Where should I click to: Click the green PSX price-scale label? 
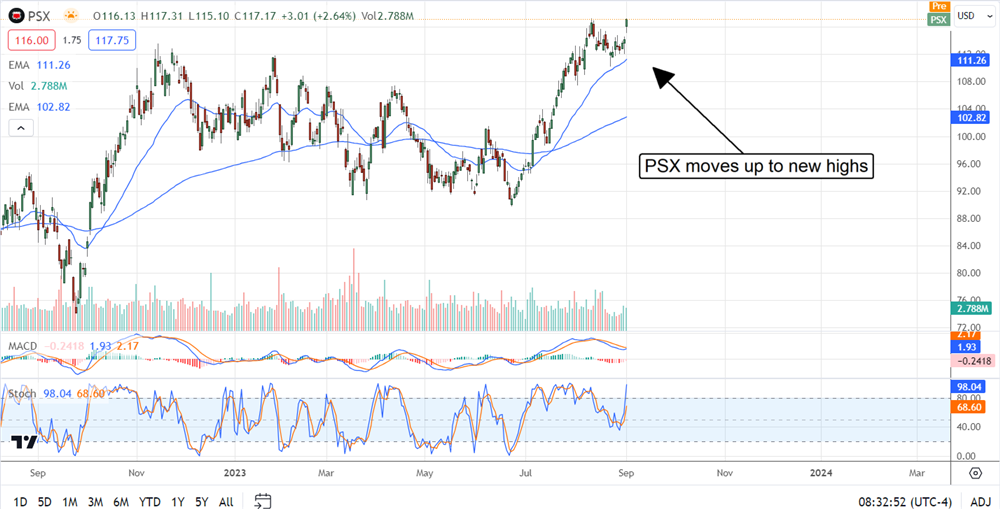pos(938,19)
